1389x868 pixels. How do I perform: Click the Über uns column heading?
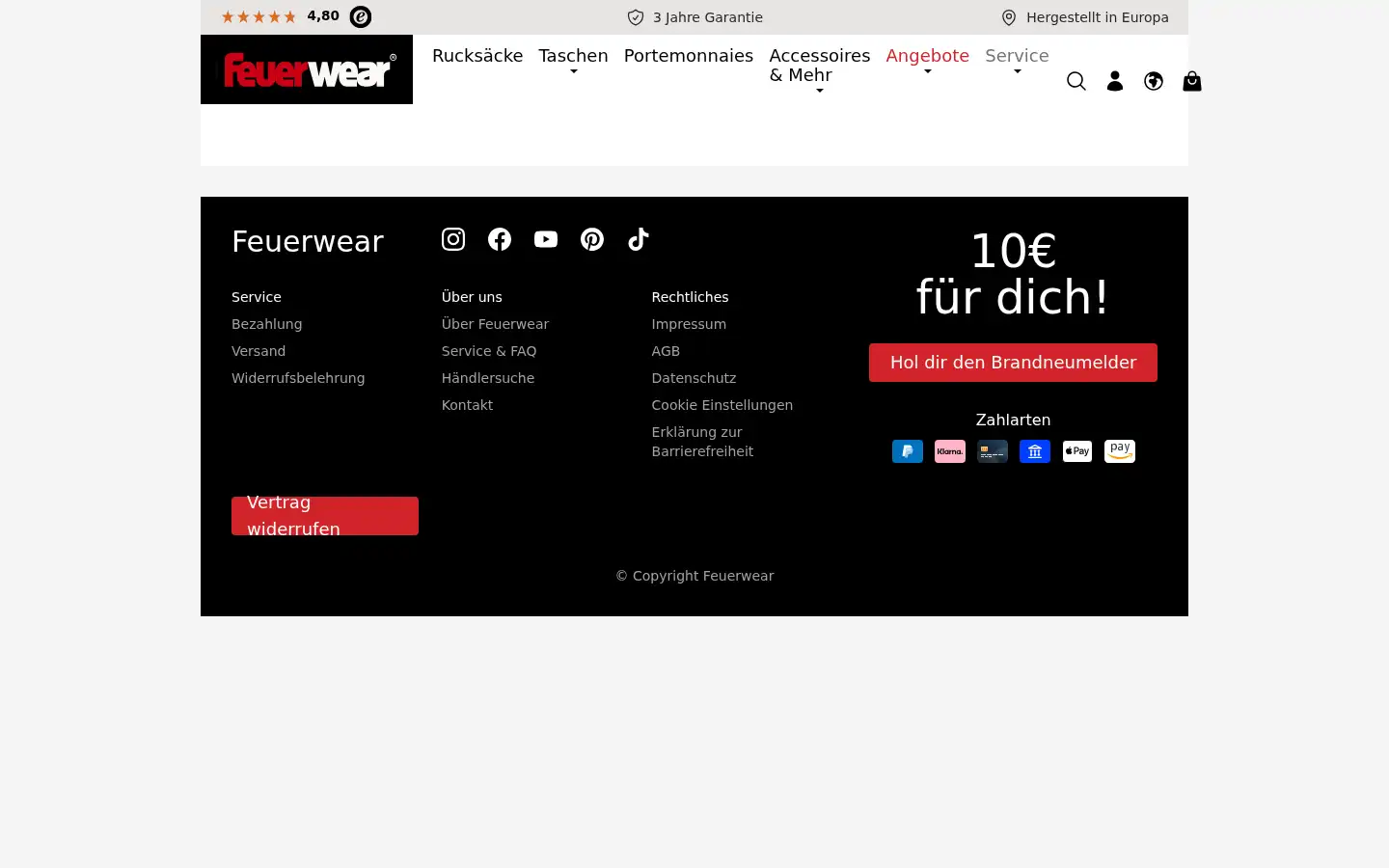[472, 297]
